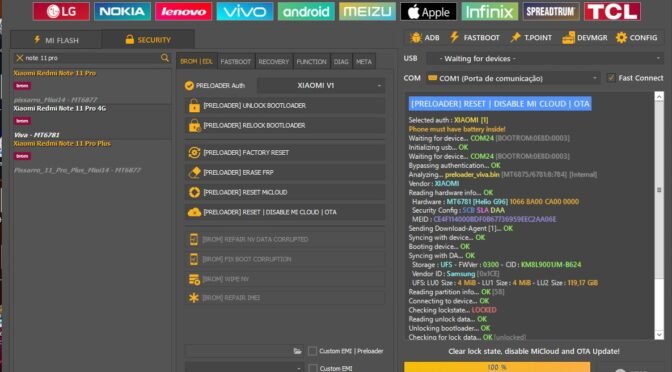
Task: Open the DIAG tab
Action: [341, 62]
